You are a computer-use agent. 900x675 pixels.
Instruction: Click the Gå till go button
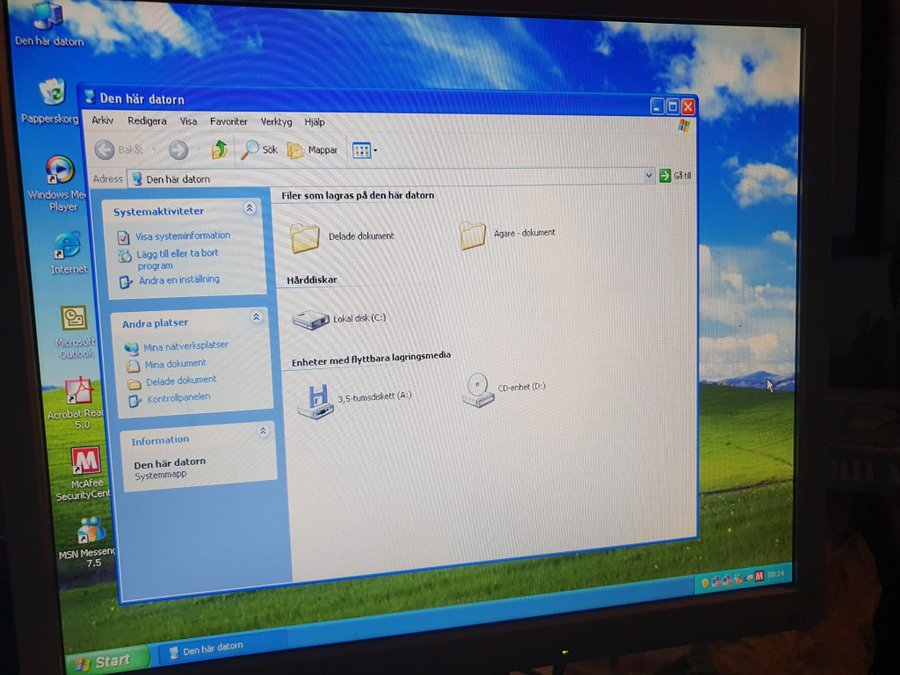pos(676,176)
